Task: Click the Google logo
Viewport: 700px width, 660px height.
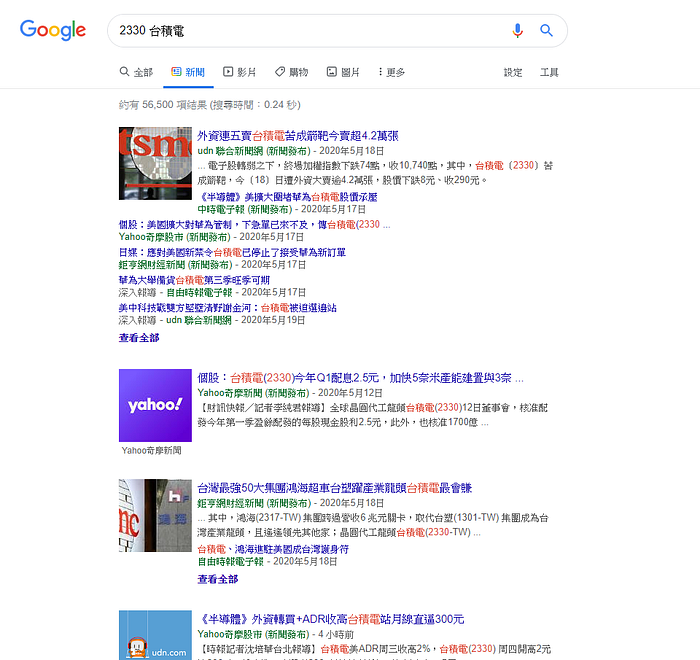Action: tap(53, 30)
